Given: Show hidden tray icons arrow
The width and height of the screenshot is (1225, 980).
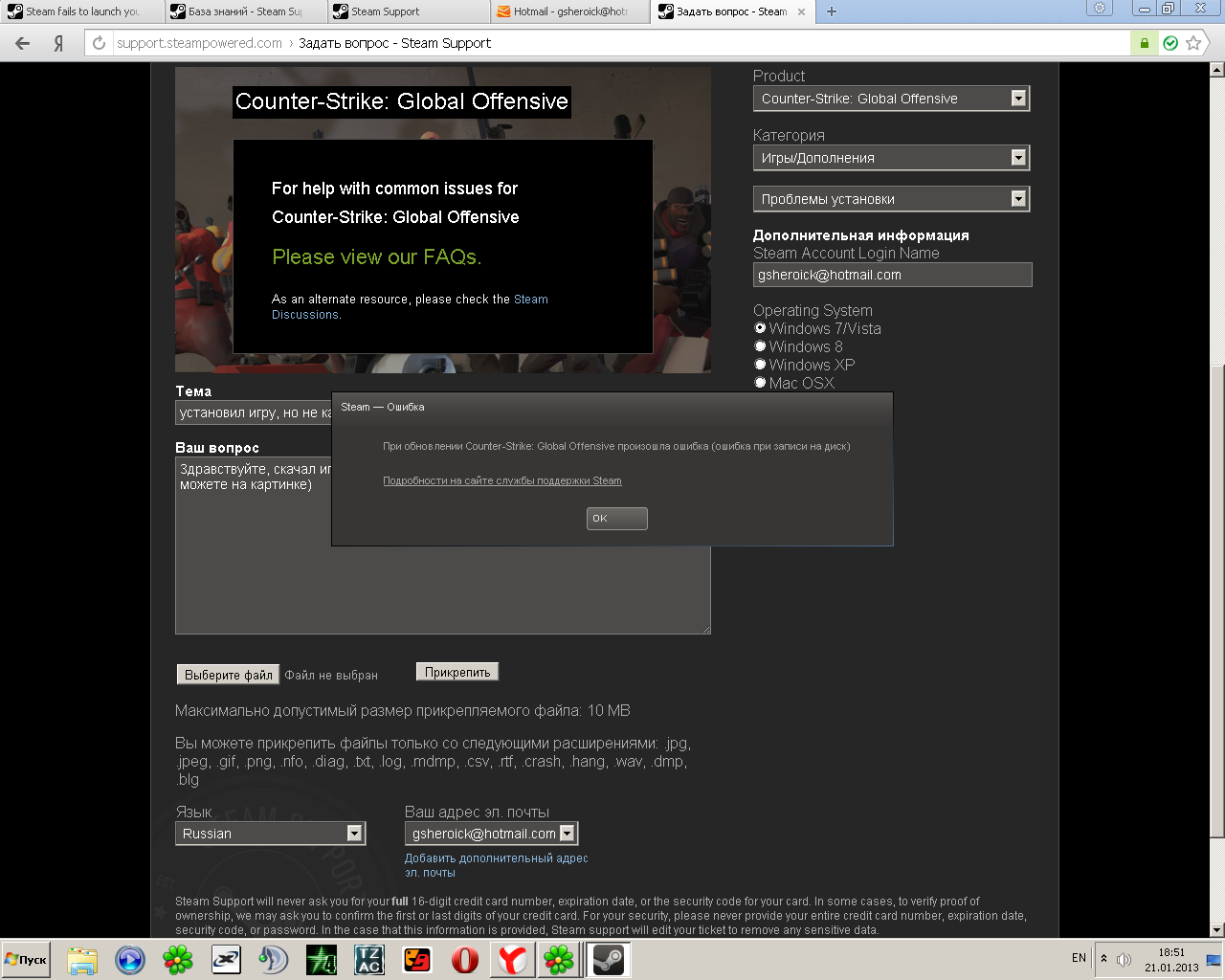Looking at the screenshot, I should 1104,958.
